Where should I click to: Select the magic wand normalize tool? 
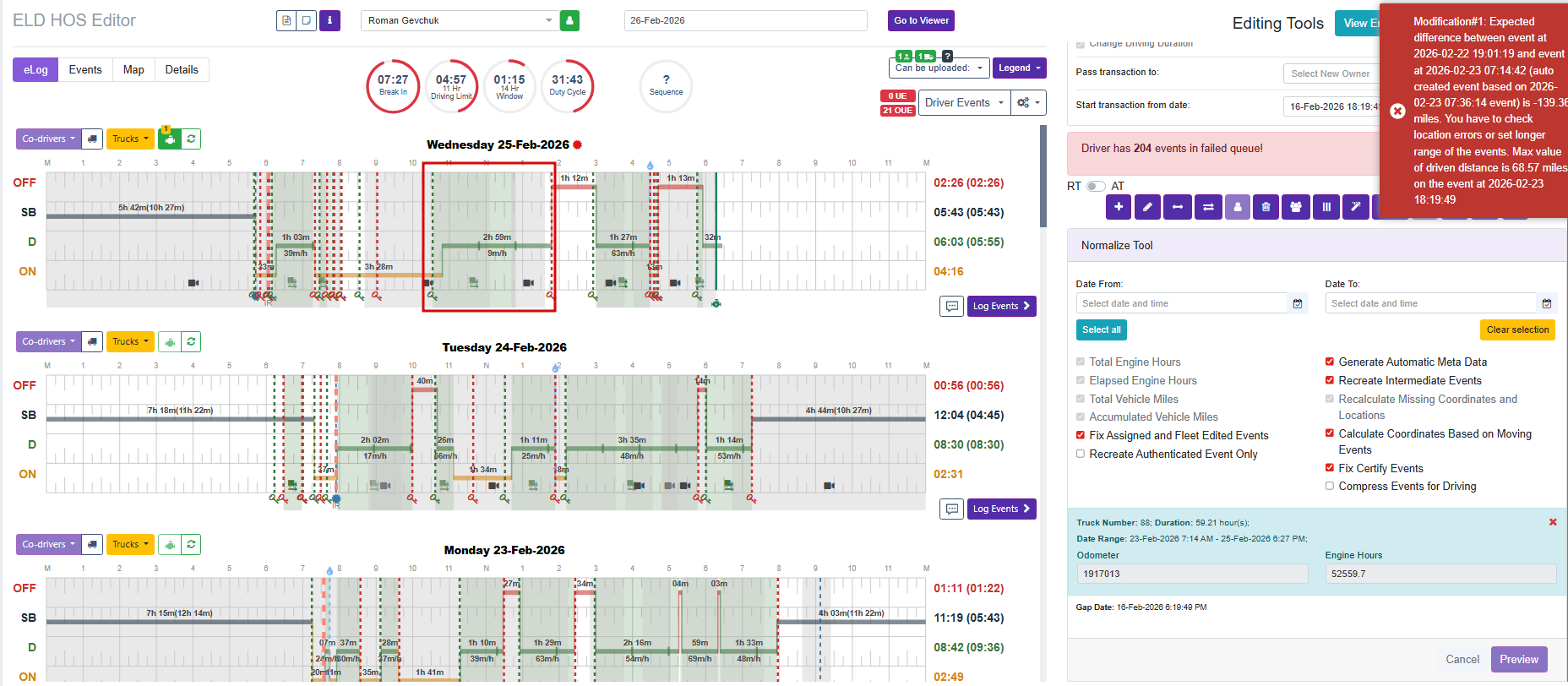[1356, 206]
